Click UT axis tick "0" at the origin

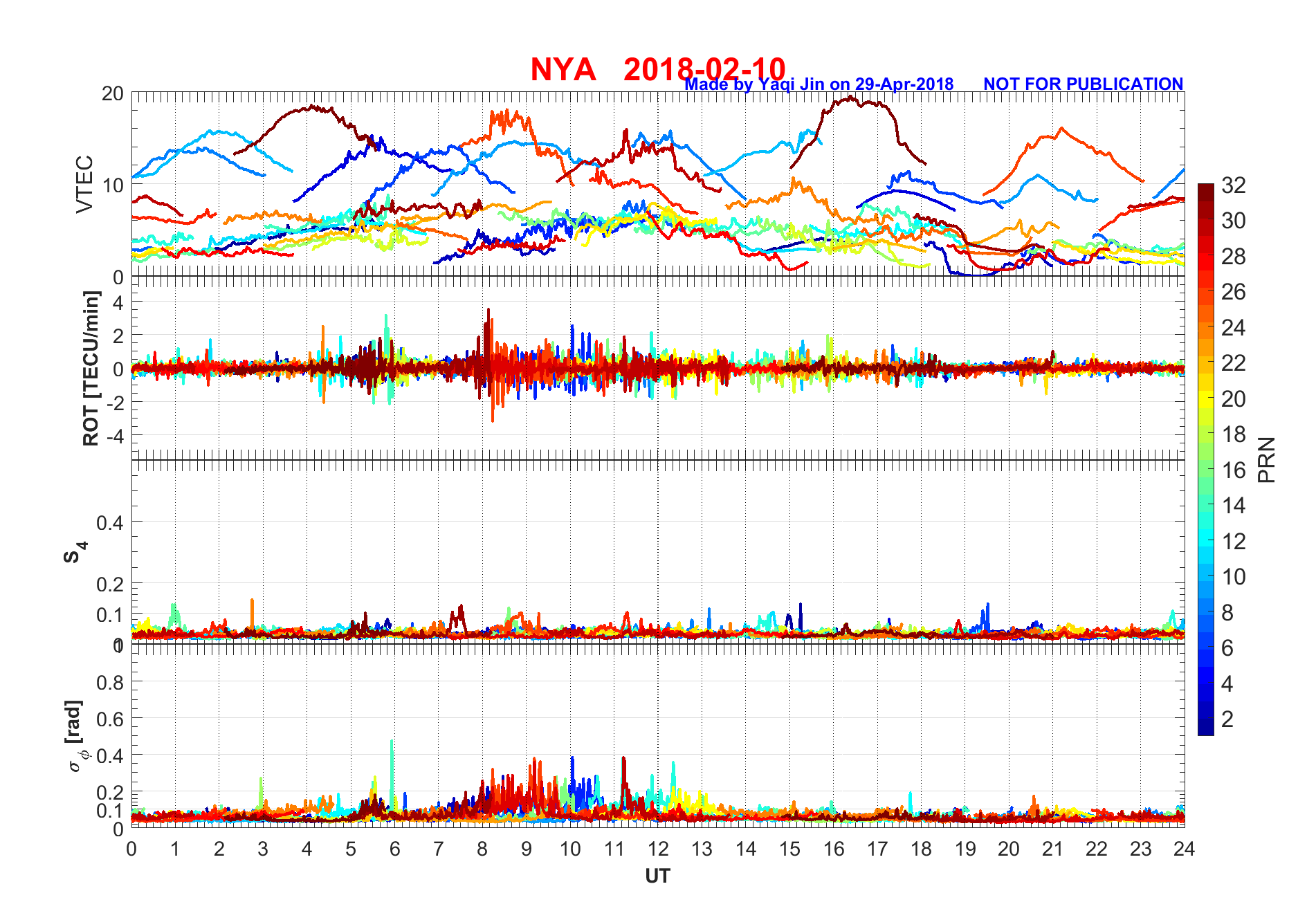(x=131, y=849)
